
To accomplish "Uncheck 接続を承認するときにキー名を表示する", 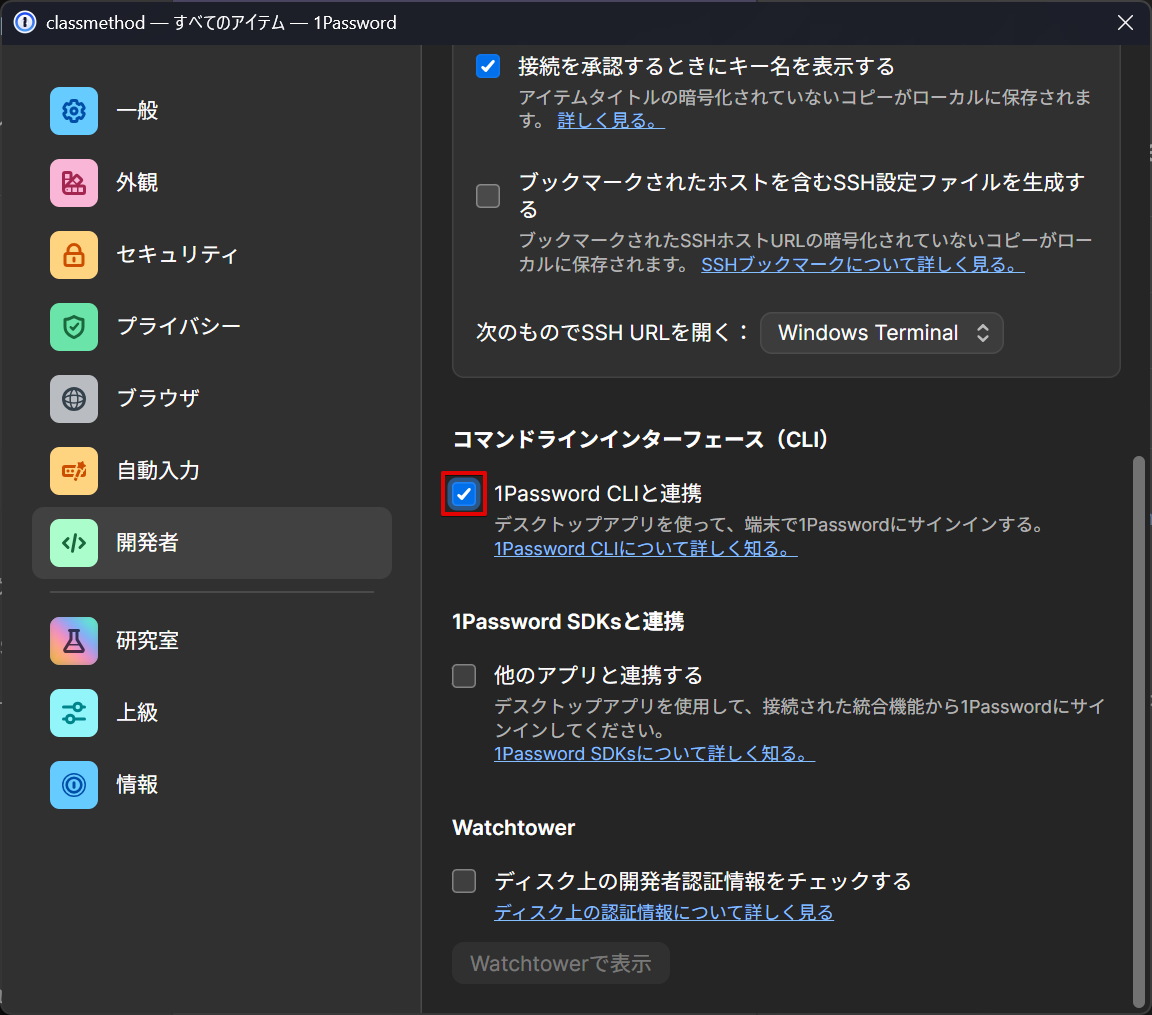I will (488, 67).
